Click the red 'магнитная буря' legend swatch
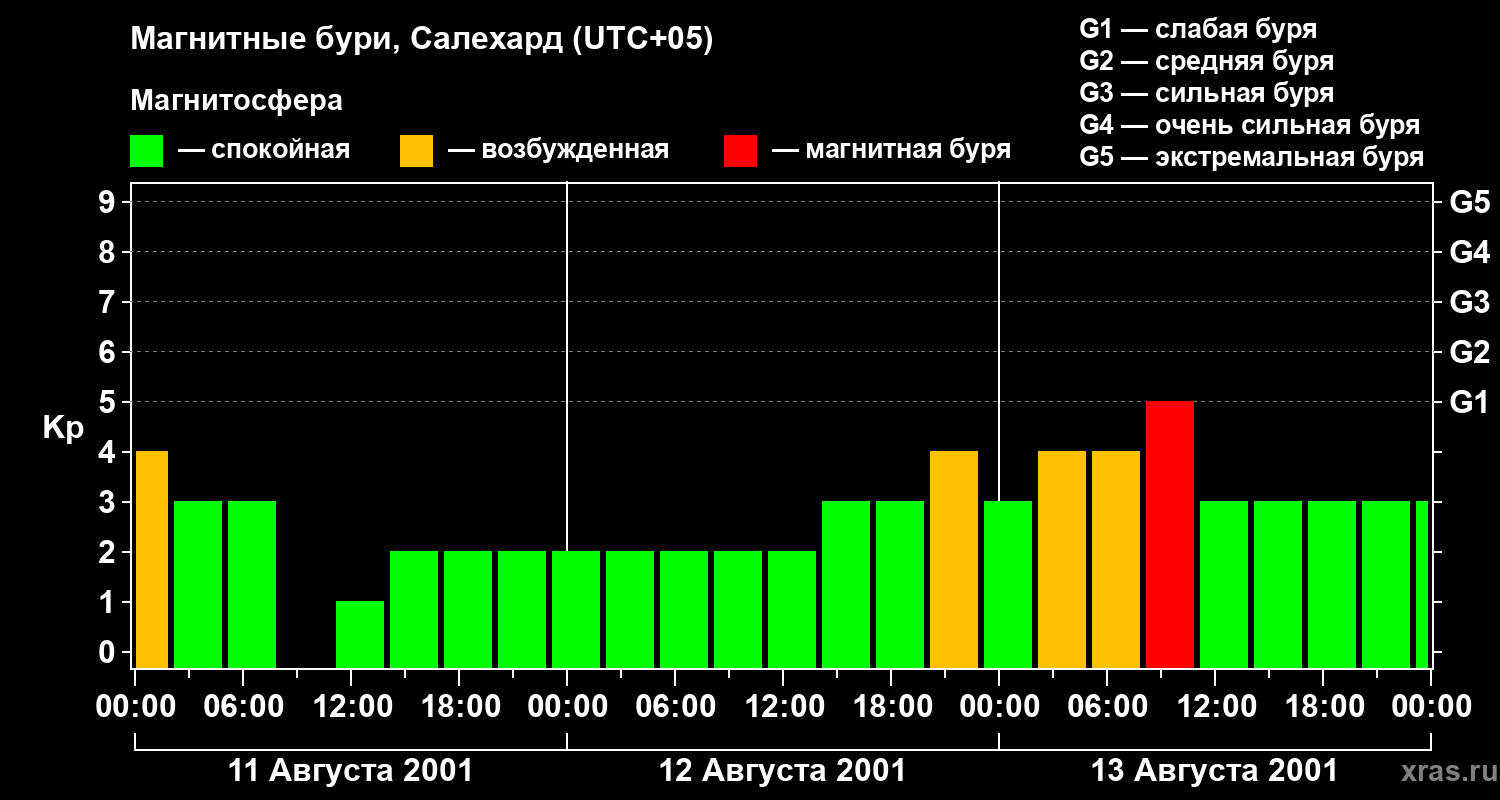 [740, 151]
